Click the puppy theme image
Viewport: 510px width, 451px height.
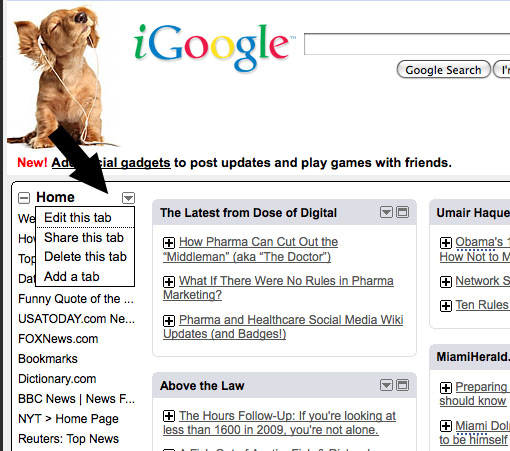click(63, 77)
